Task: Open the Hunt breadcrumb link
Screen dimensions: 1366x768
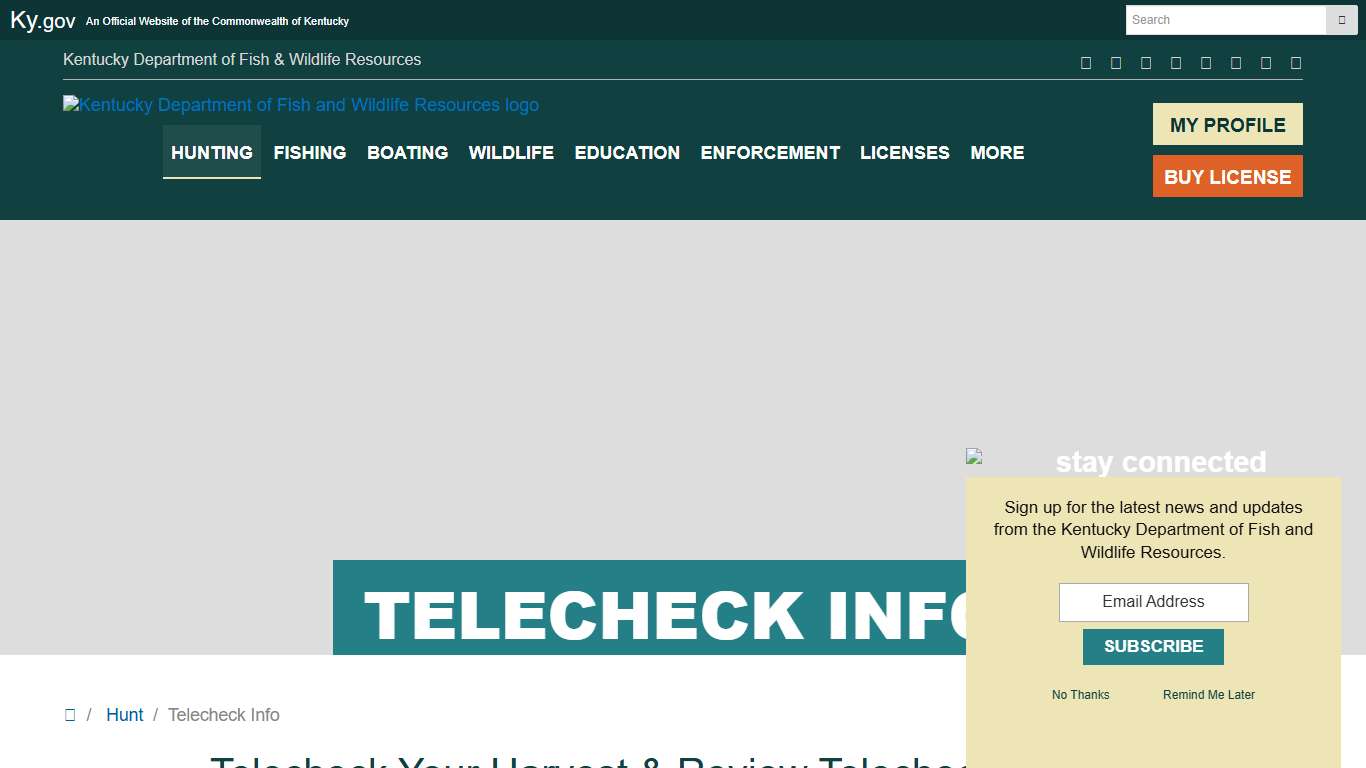Action: [x=124, y=714]
